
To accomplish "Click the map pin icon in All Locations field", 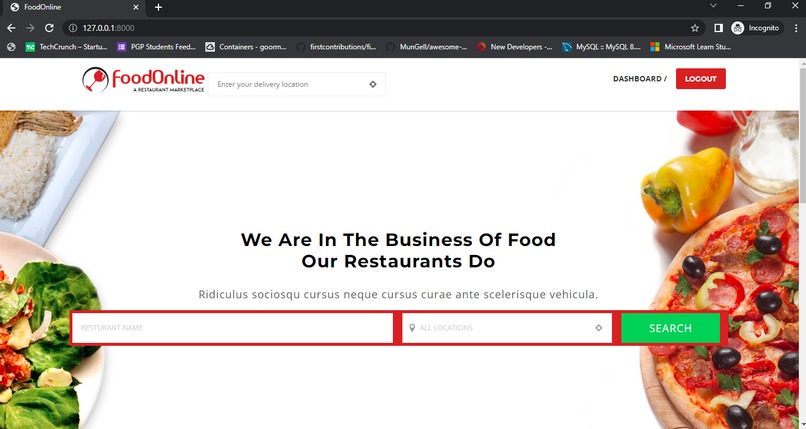I will click(412, 328).
